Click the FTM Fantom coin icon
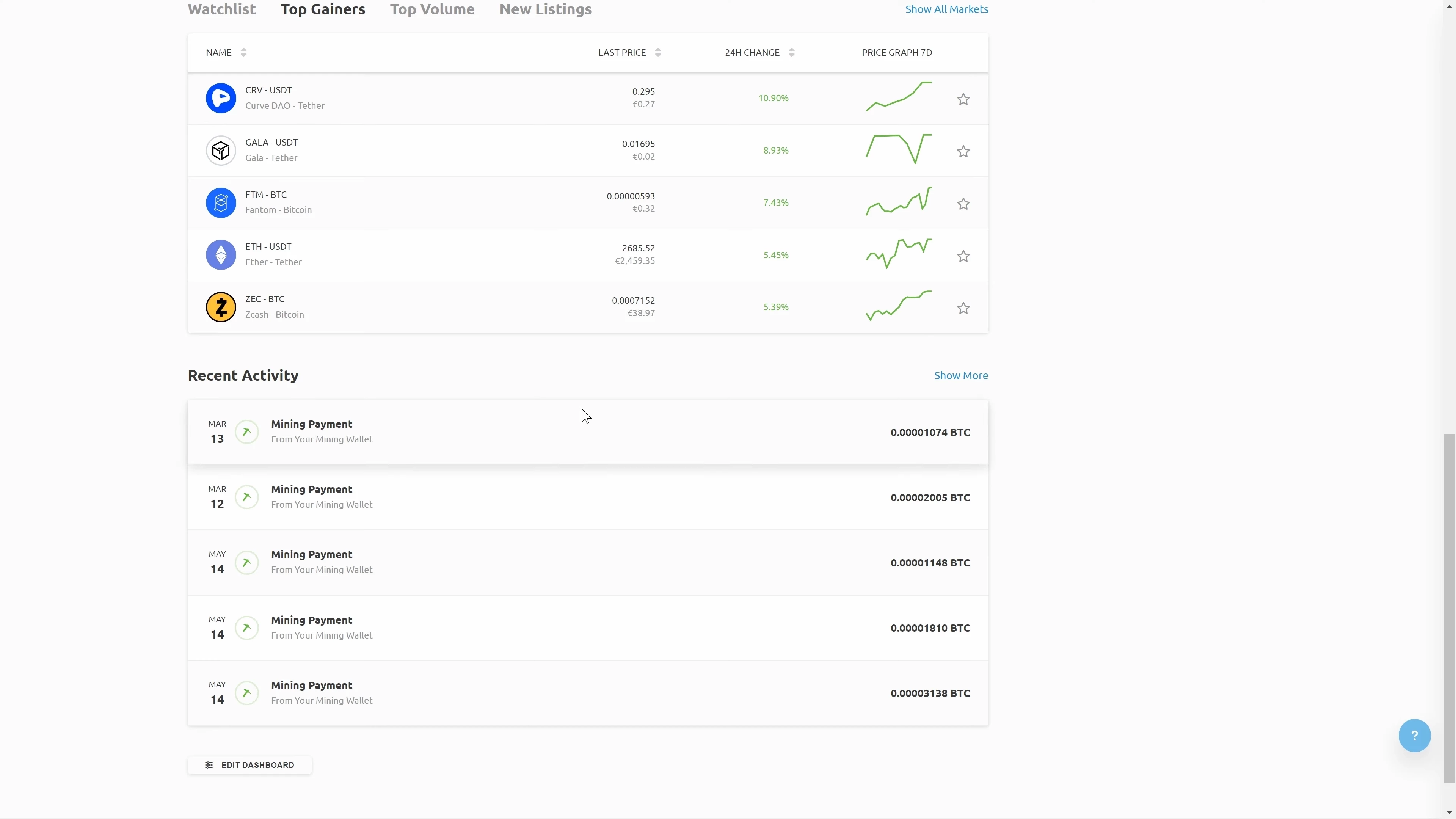Screen dimensions: 1456x819 pos(220,203)
